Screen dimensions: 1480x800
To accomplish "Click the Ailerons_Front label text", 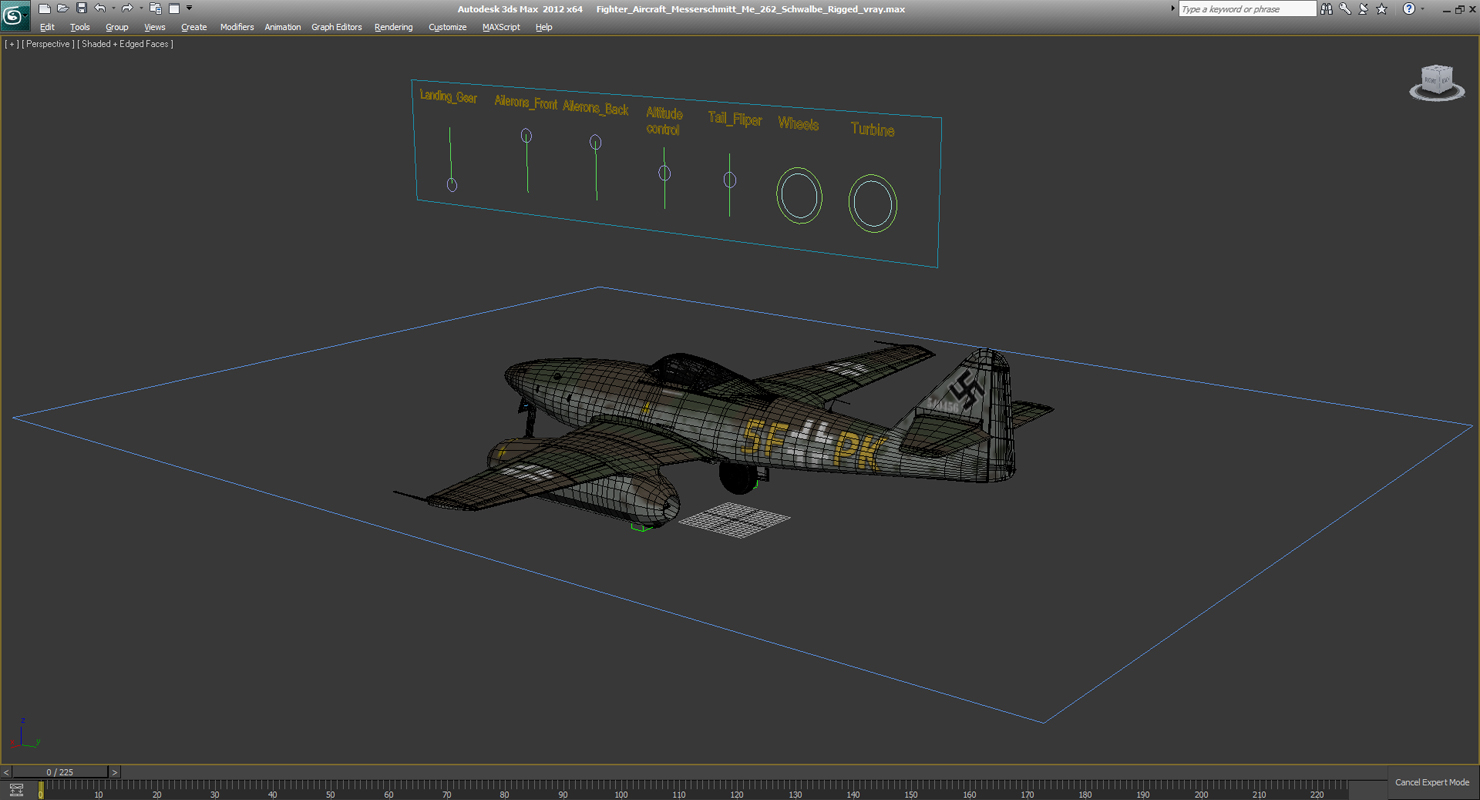I will (526, 103).
